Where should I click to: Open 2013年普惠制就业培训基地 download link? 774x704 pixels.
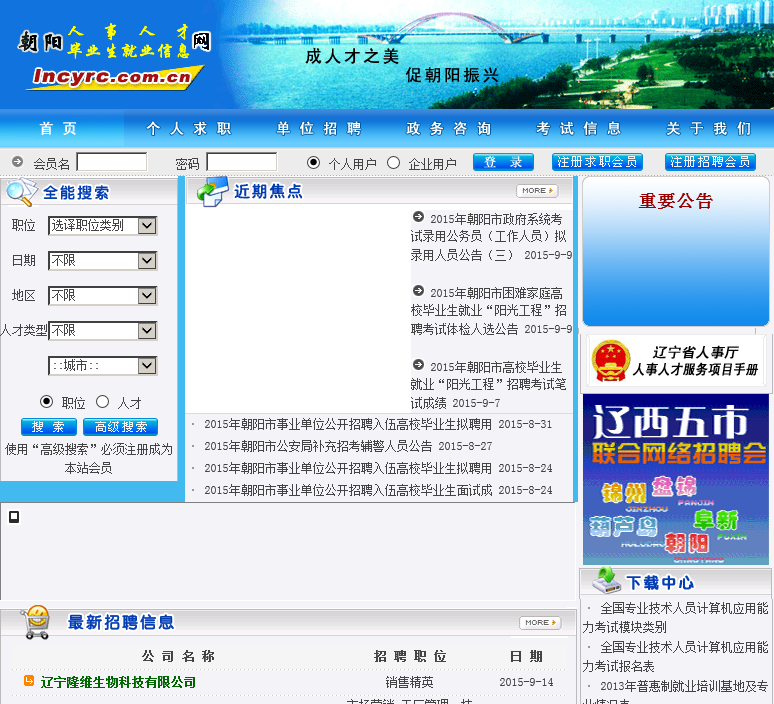675,692
